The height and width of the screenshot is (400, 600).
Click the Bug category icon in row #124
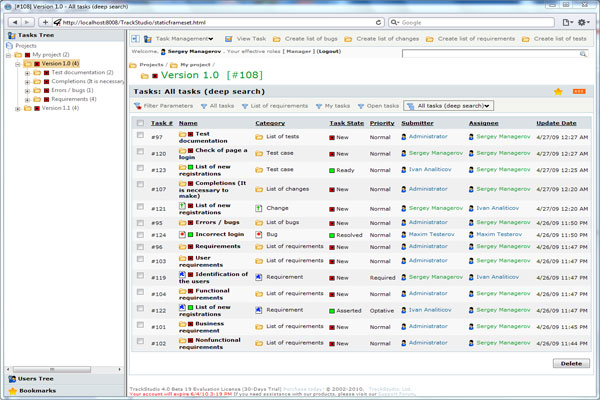point(259,234)
